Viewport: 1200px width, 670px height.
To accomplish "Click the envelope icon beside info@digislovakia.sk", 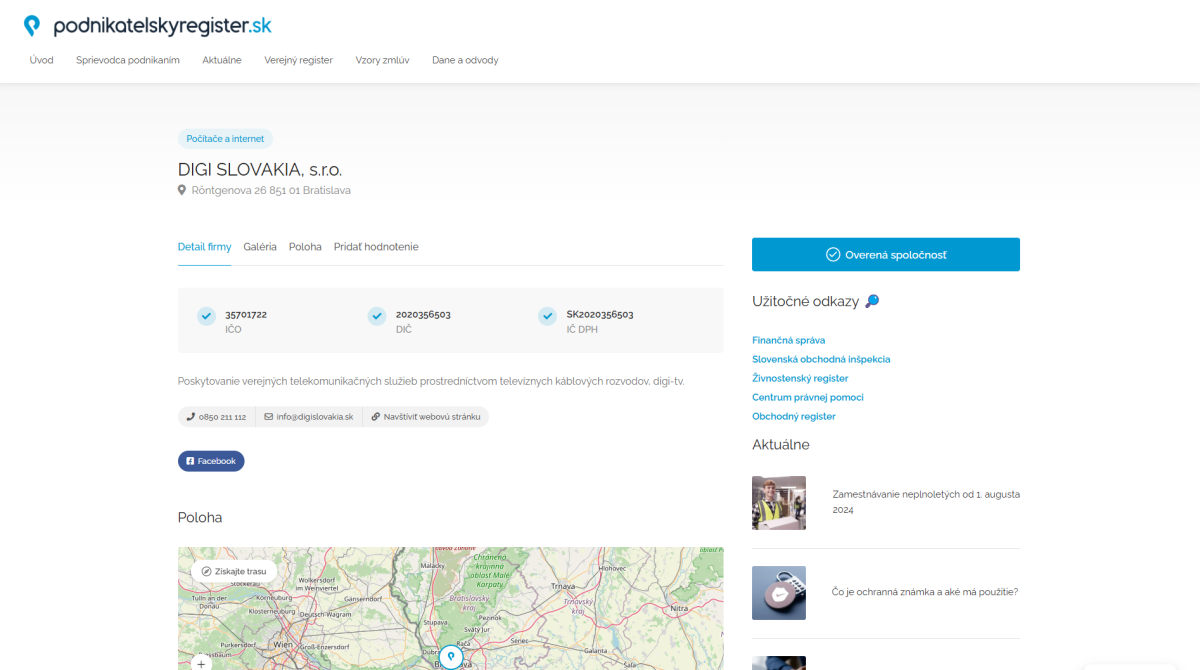I will 269,417.
